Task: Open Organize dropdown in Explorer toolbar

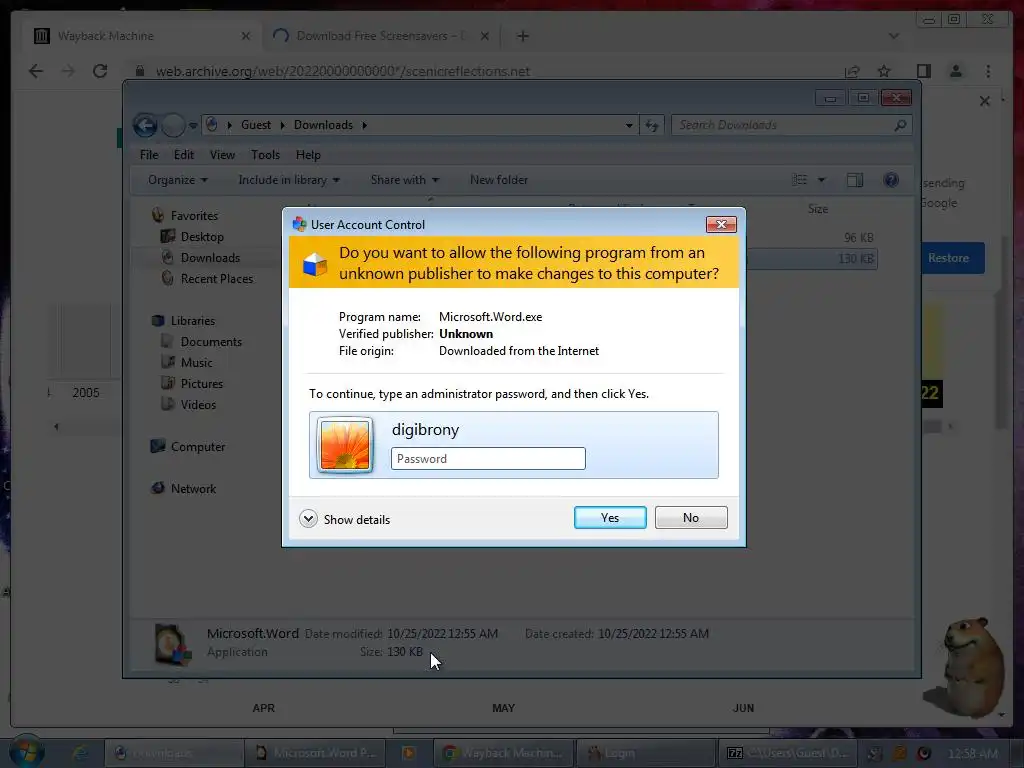Action: tap(178, 180)
